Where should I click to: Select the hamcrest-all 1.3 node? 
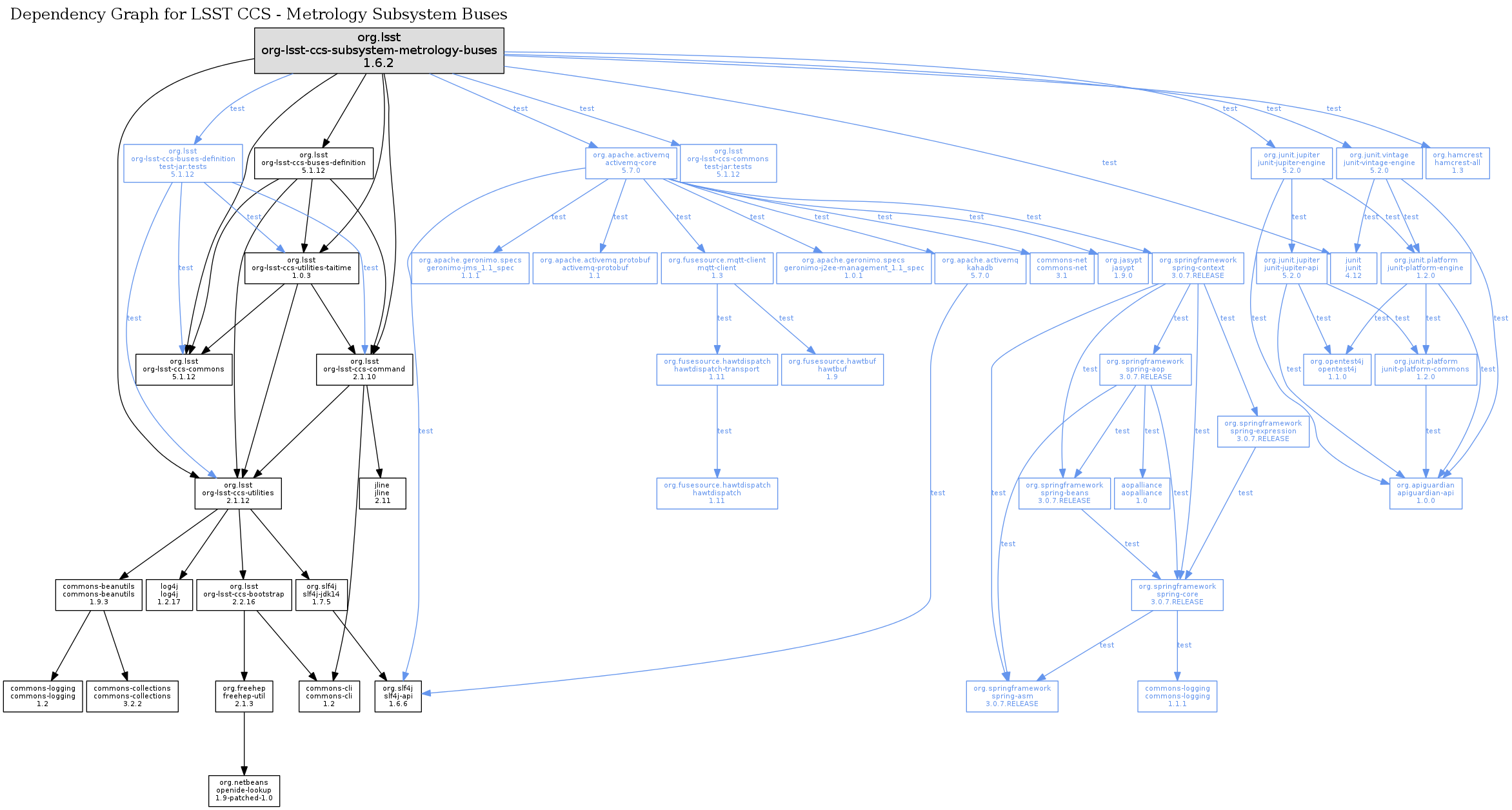point(1457,163)
